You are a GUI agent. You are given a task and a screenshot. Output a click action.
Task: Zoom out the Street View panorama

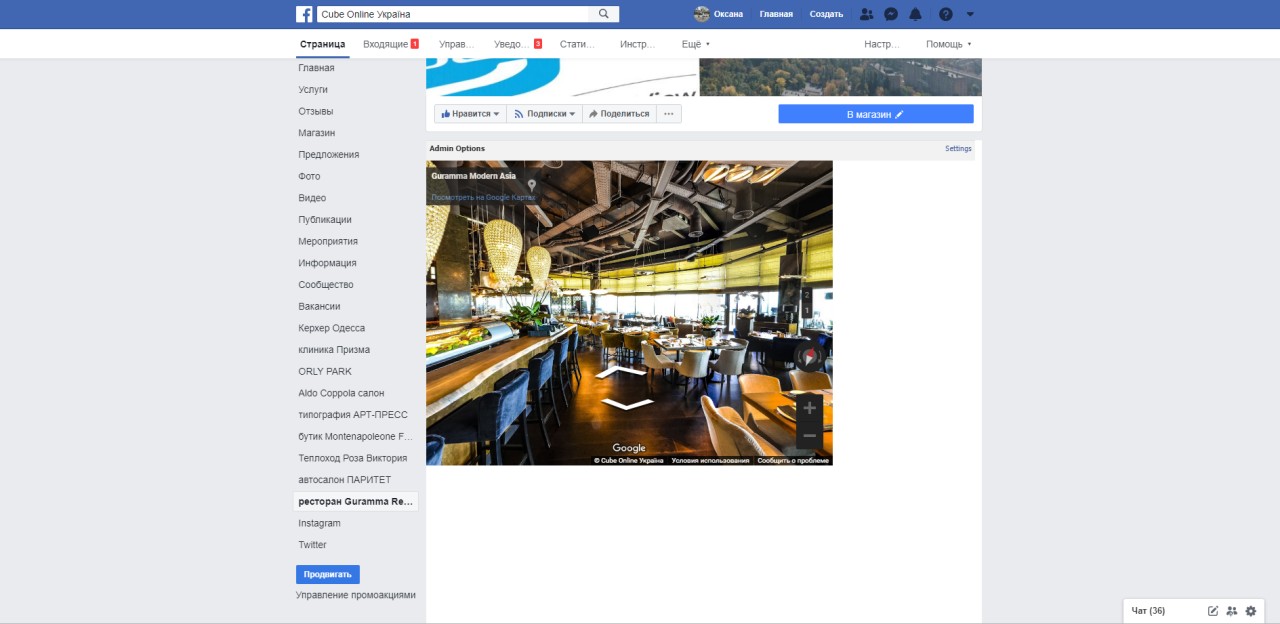click(810, 435)
